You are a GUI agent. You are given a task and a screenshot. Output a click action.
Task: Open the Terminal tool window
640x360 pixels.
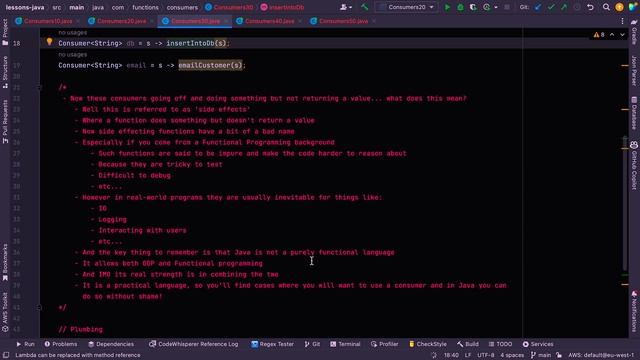[x=345, y=344]
